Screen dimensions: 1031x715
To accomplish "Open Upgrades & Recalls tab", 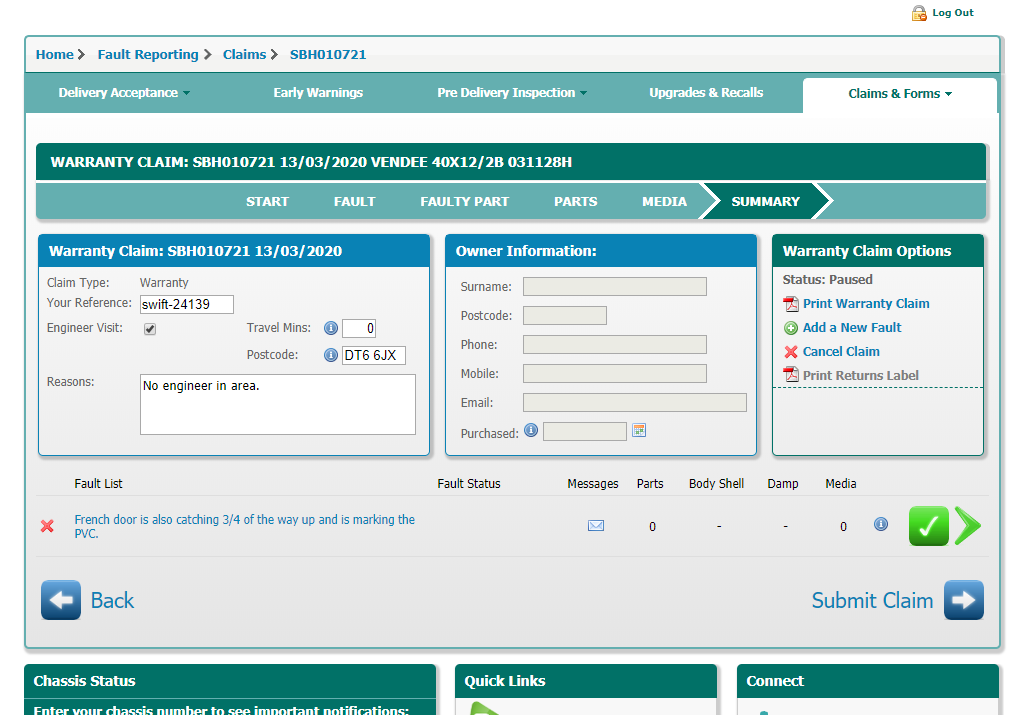I will click(706, 93).
